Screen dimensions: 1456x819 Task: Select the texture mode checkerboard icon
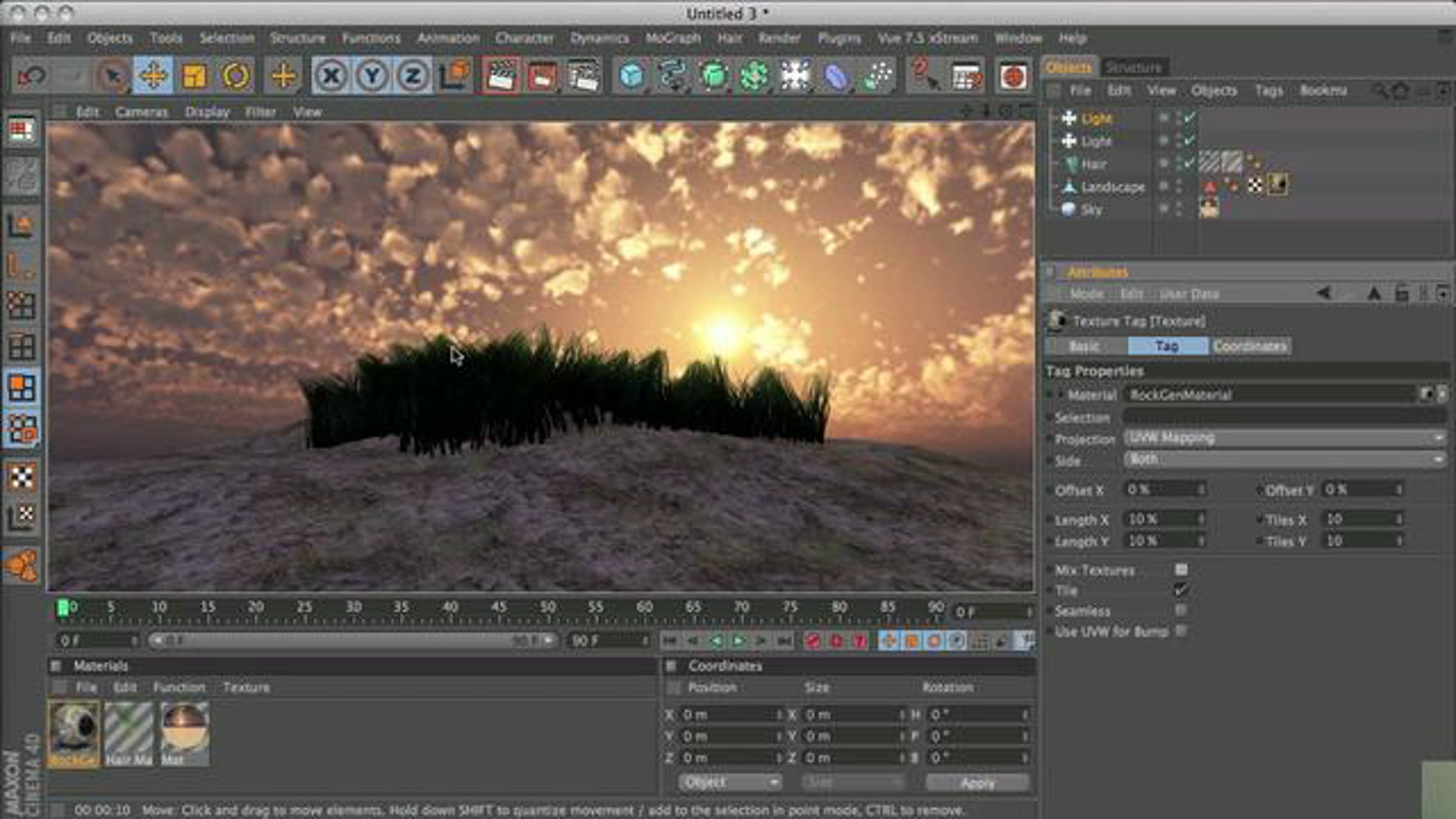coord(22,477)
